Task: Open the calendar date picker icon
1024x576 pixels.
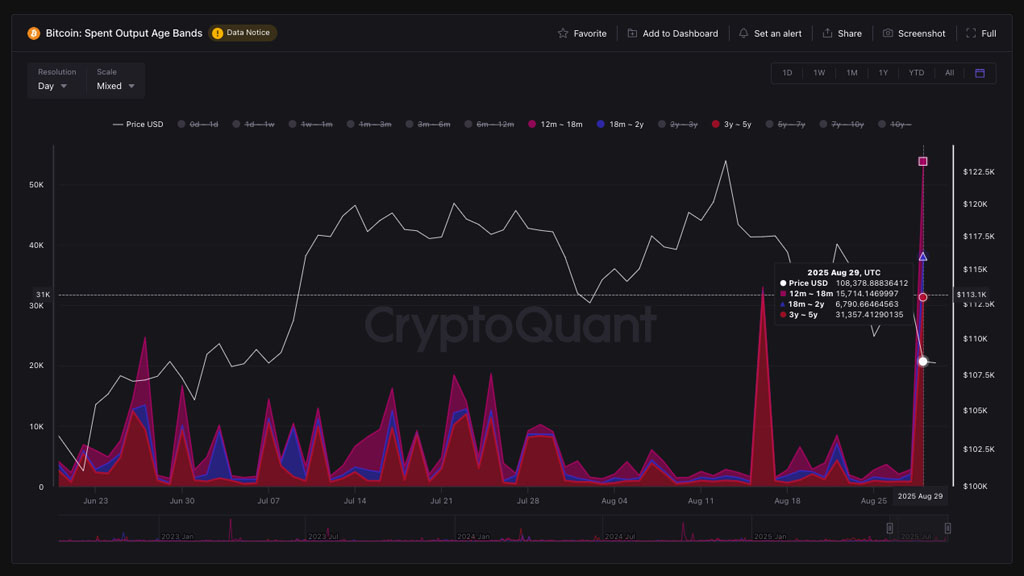Action: [980, 73]
